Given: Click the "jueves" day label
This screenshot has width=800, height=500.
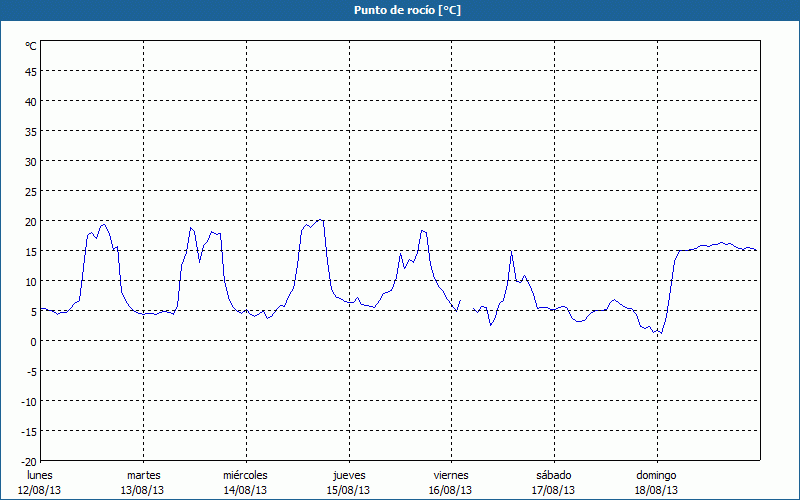Looking at the screenshot, I should [348, 475].
